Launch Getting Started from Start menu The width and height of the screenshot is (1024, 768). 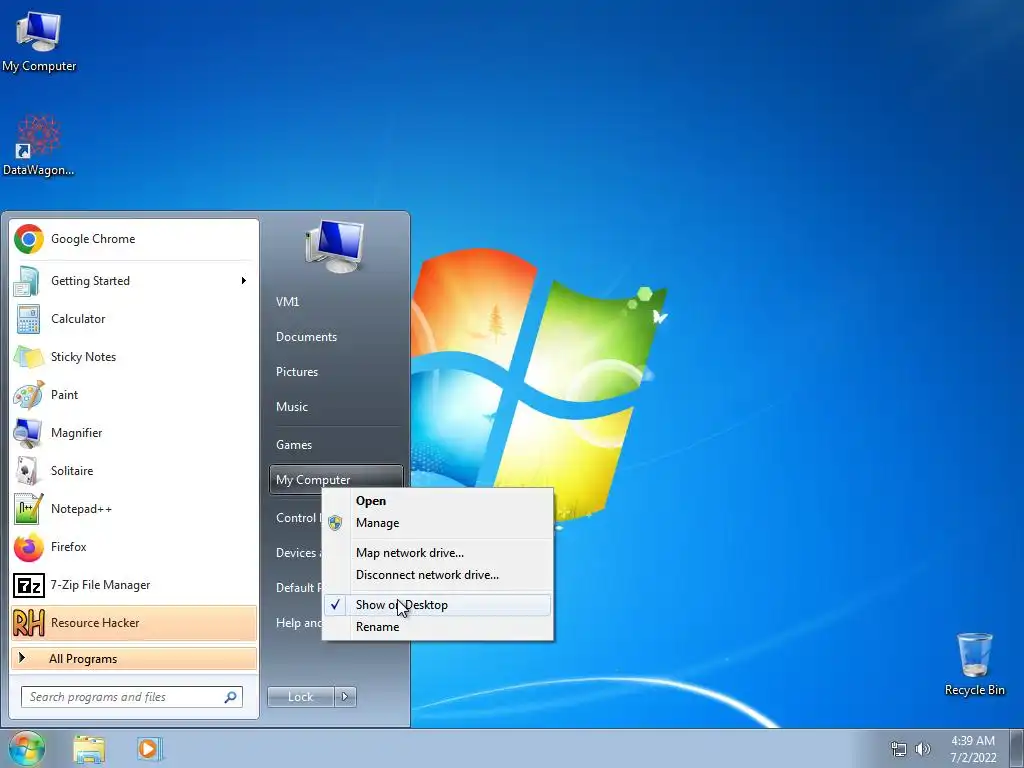pyautogui.click(x=134, y=281)
